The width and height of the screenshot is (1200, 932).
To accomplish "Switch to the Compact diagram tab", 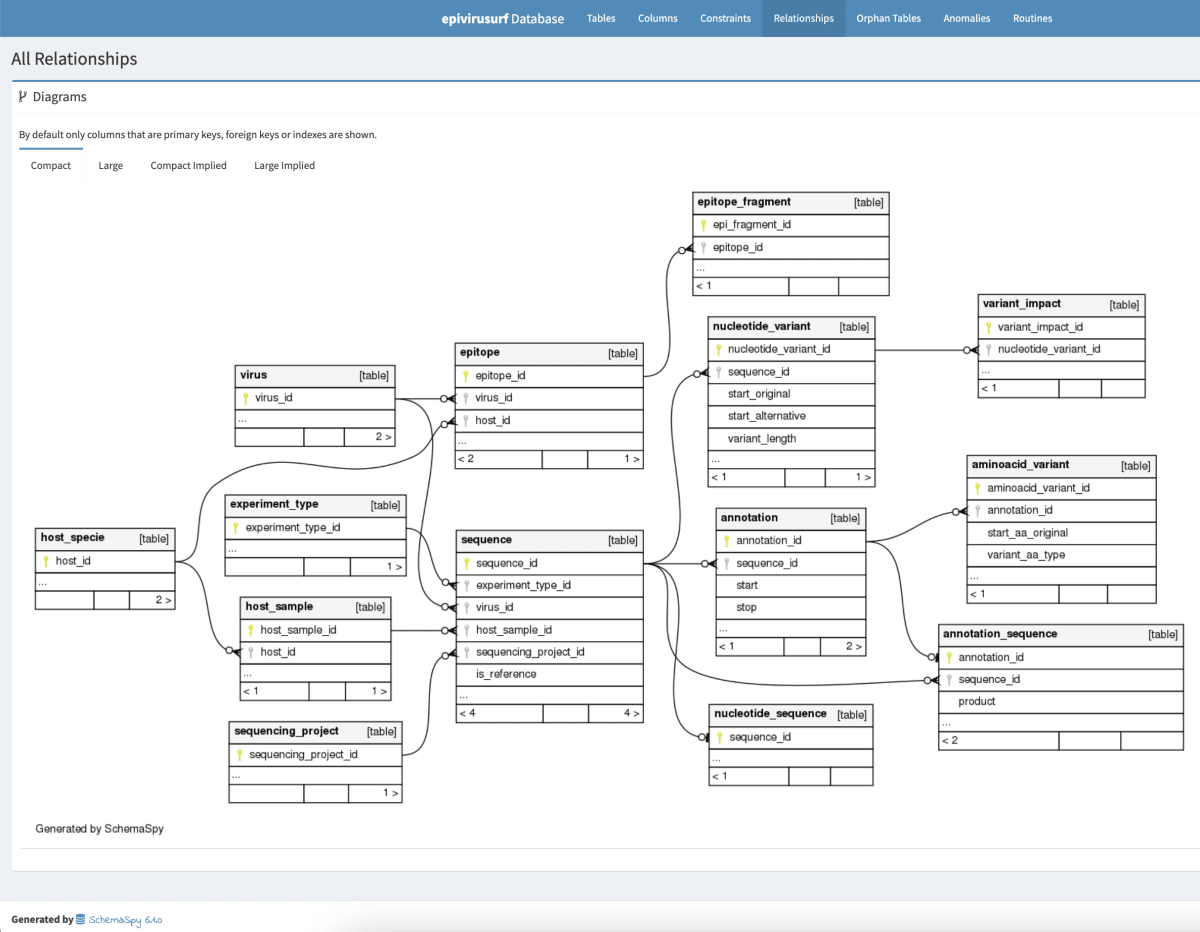I will point(51,165).
